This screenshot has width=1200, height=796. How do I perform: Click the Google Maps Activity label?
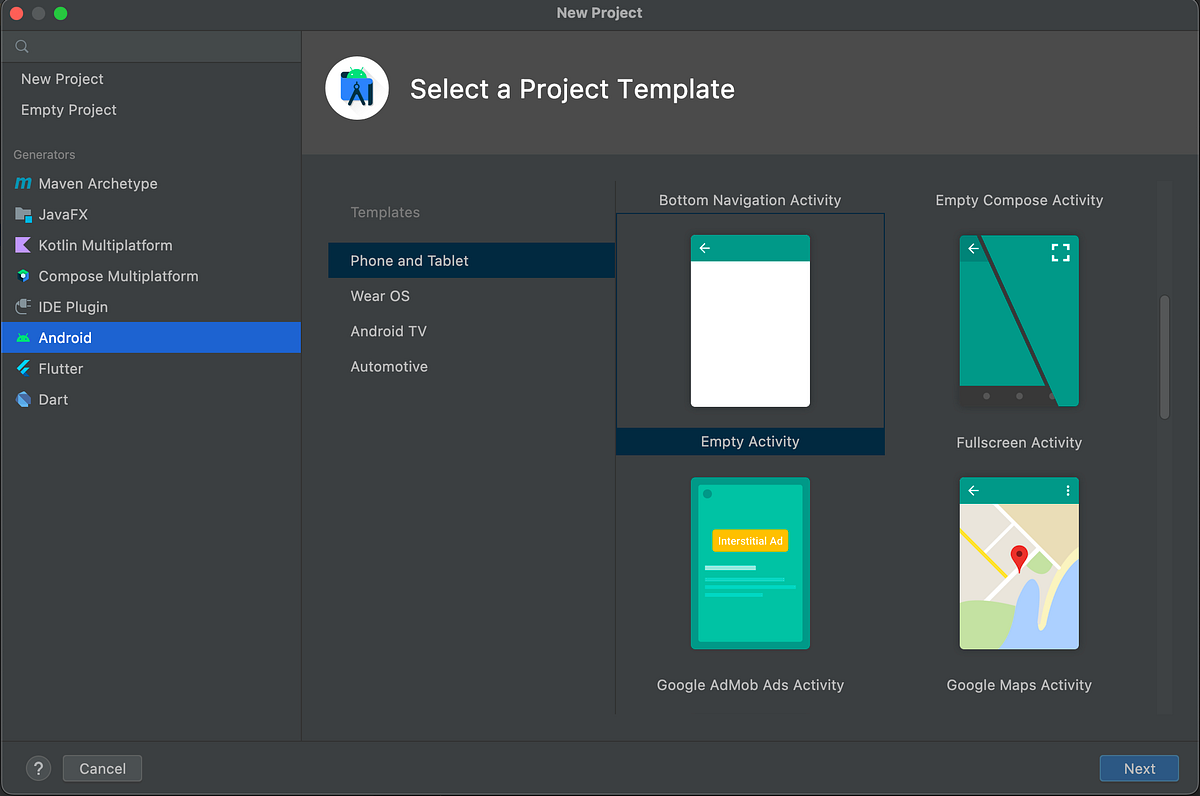(x=1019, y=685)
